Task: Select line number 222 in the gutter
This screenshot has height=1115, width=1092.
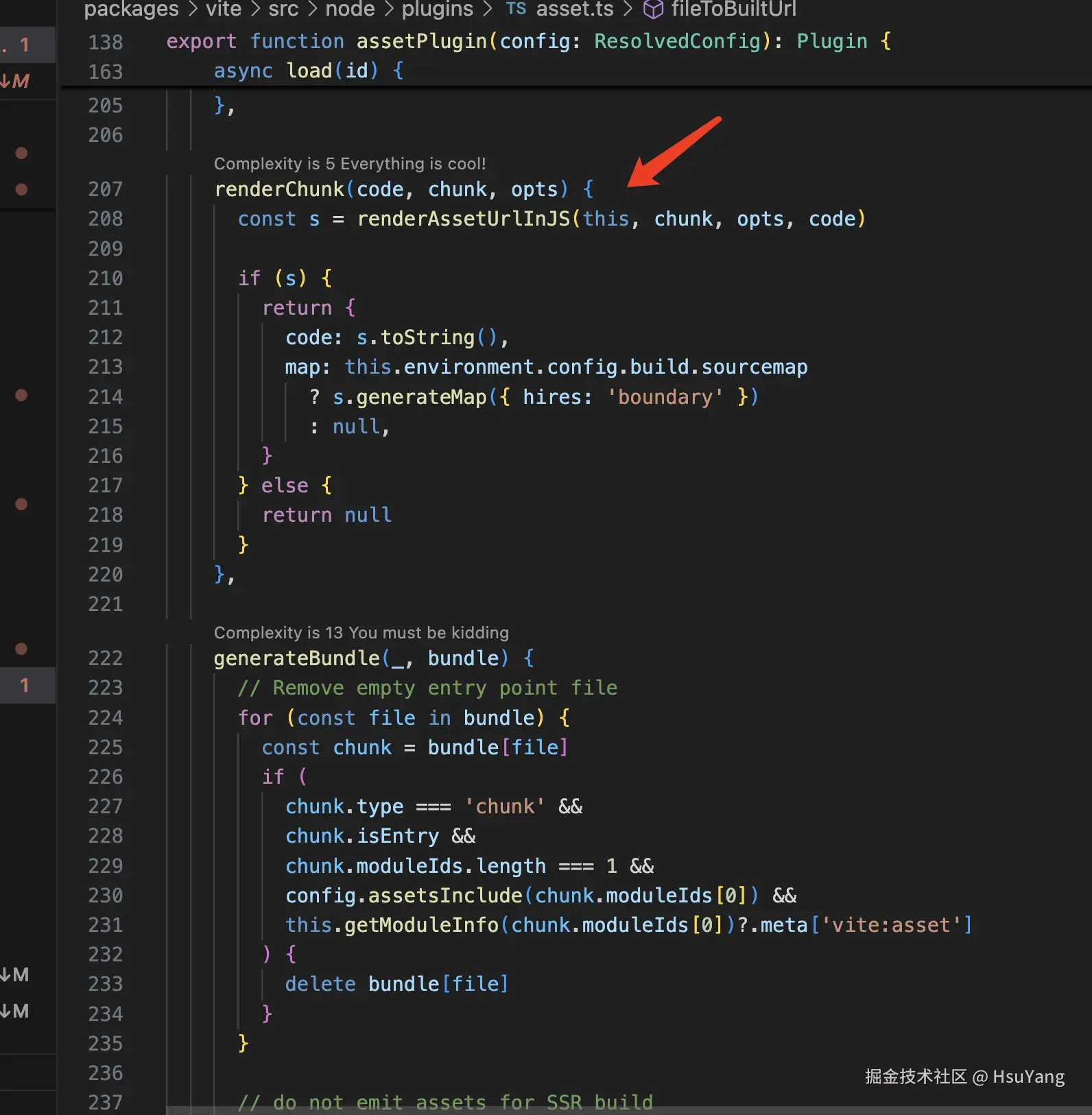Action: (106, 658)
